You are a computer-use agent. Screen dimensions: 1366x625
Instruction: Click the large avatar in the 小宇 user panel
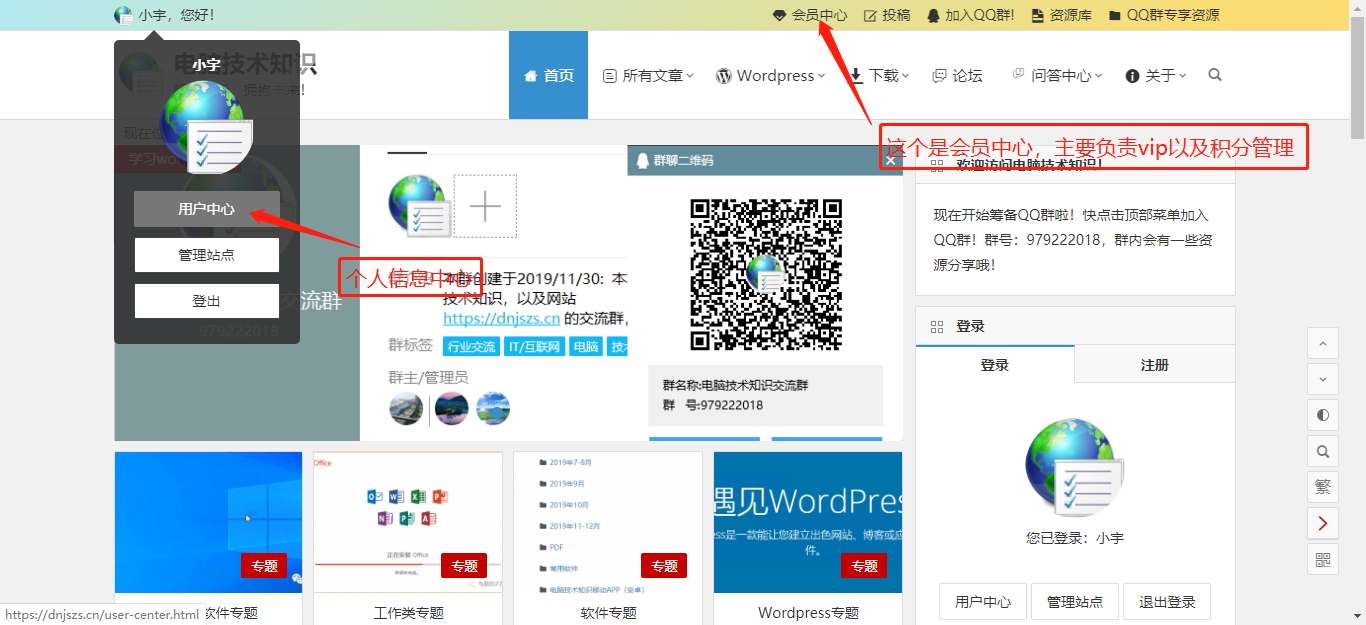207,127
